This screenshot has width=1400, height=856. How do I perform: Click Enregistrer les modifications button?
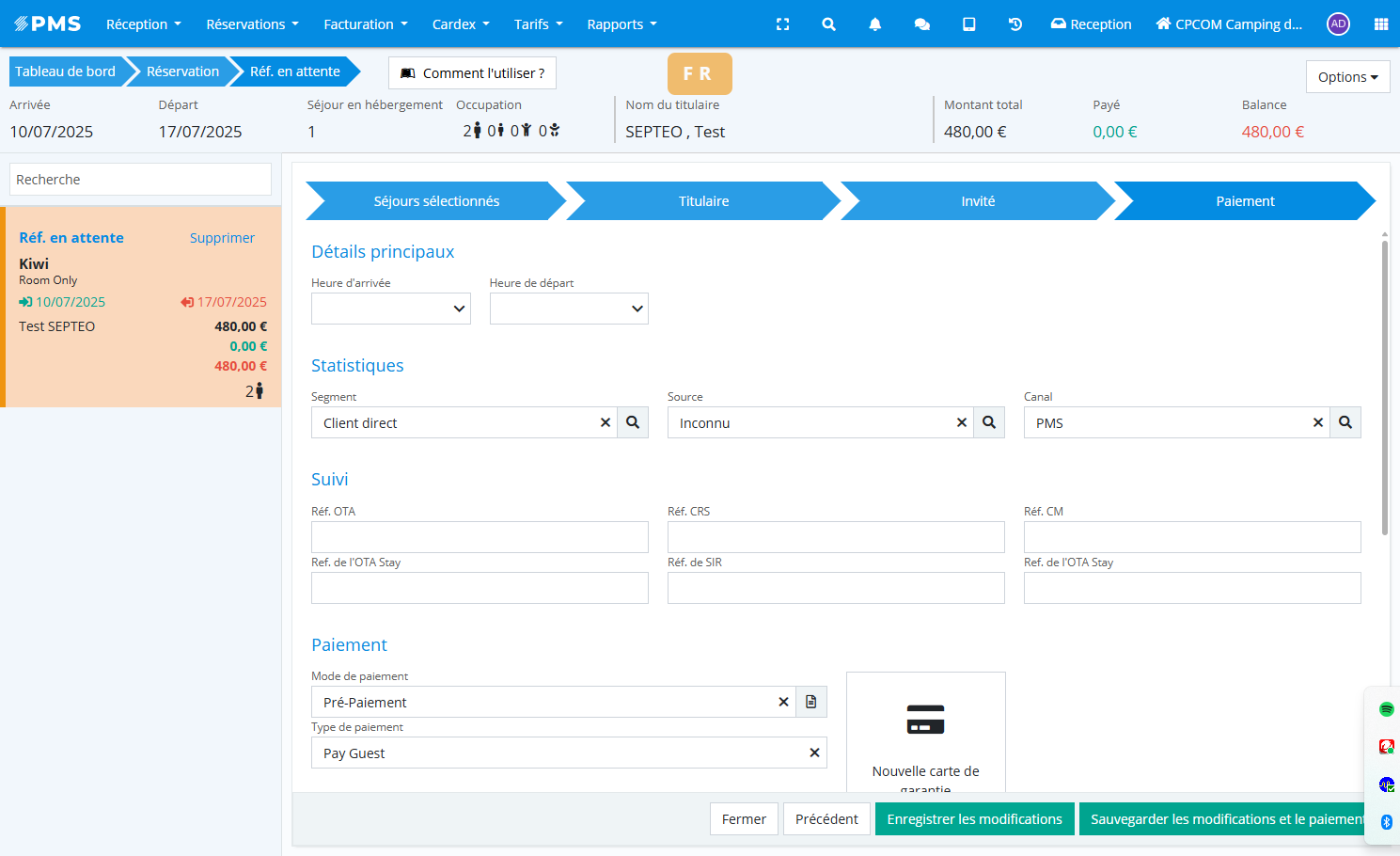pyautogui.click(x=974, y=819)
